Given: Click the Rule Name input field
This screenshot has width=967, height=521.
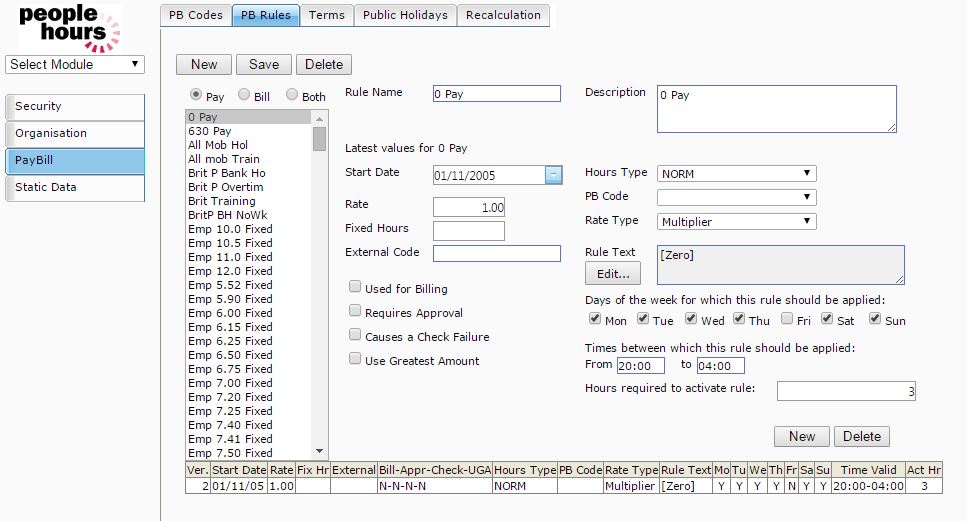Looking at the screenshot, I should tap(496, 94).
